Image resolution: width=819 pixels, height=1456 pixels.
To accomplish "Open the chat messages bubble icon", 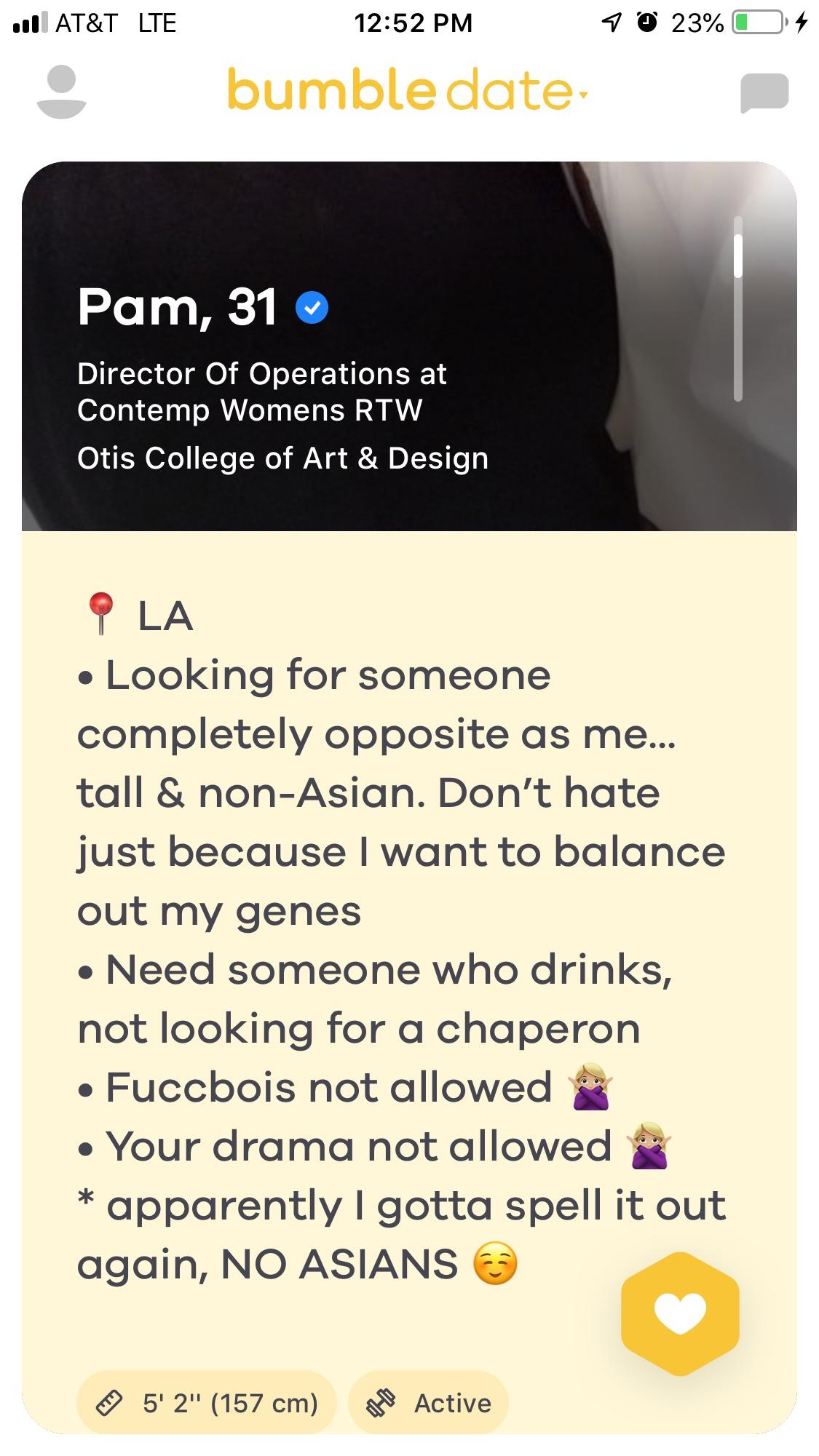I will click(x=764, y=93).
